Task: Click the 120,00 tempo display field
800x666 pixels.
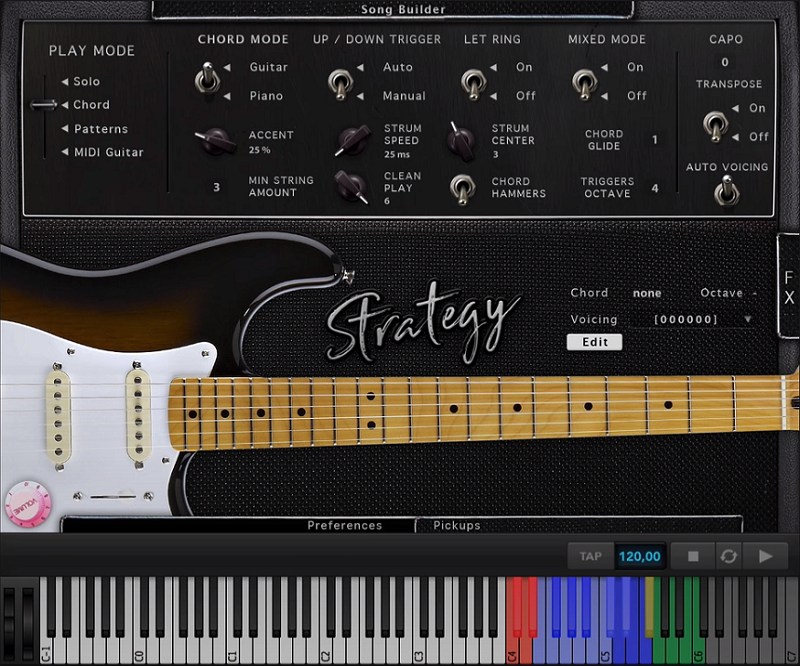Action: [x=639, y=556]
